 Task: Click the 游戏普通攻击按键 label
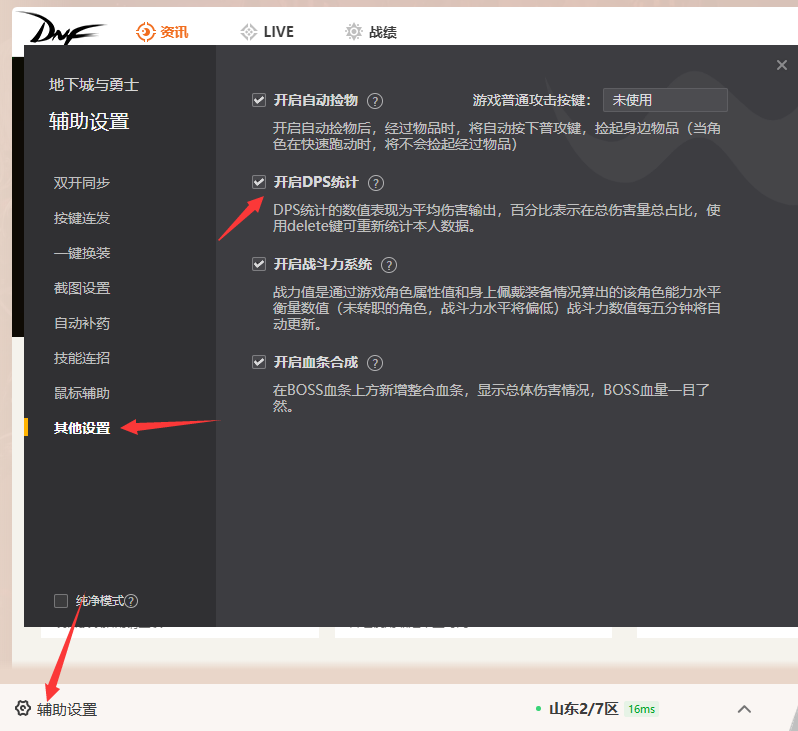coord(531,100)
